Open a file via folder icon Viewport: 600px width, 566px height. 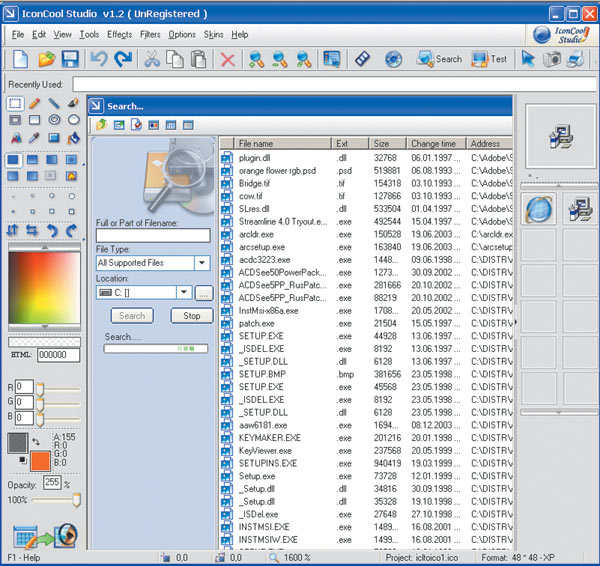point(47,59)
